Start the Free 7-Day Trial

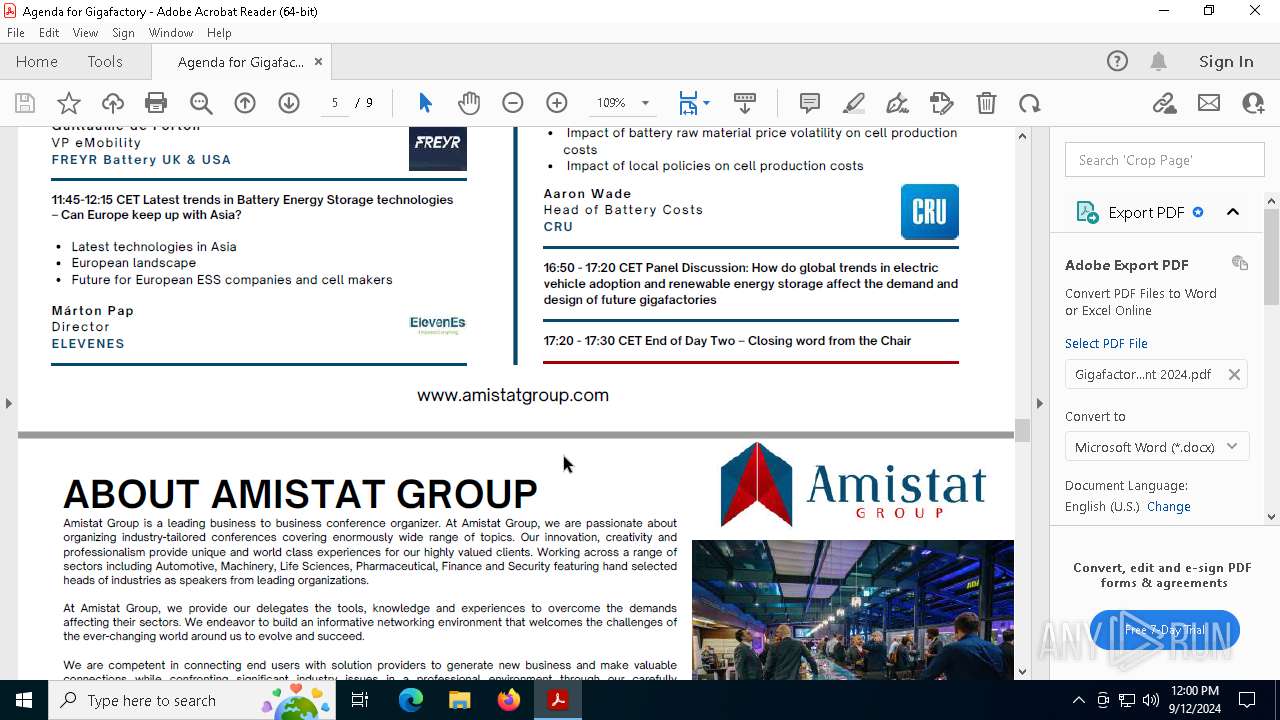[1165, 630]
